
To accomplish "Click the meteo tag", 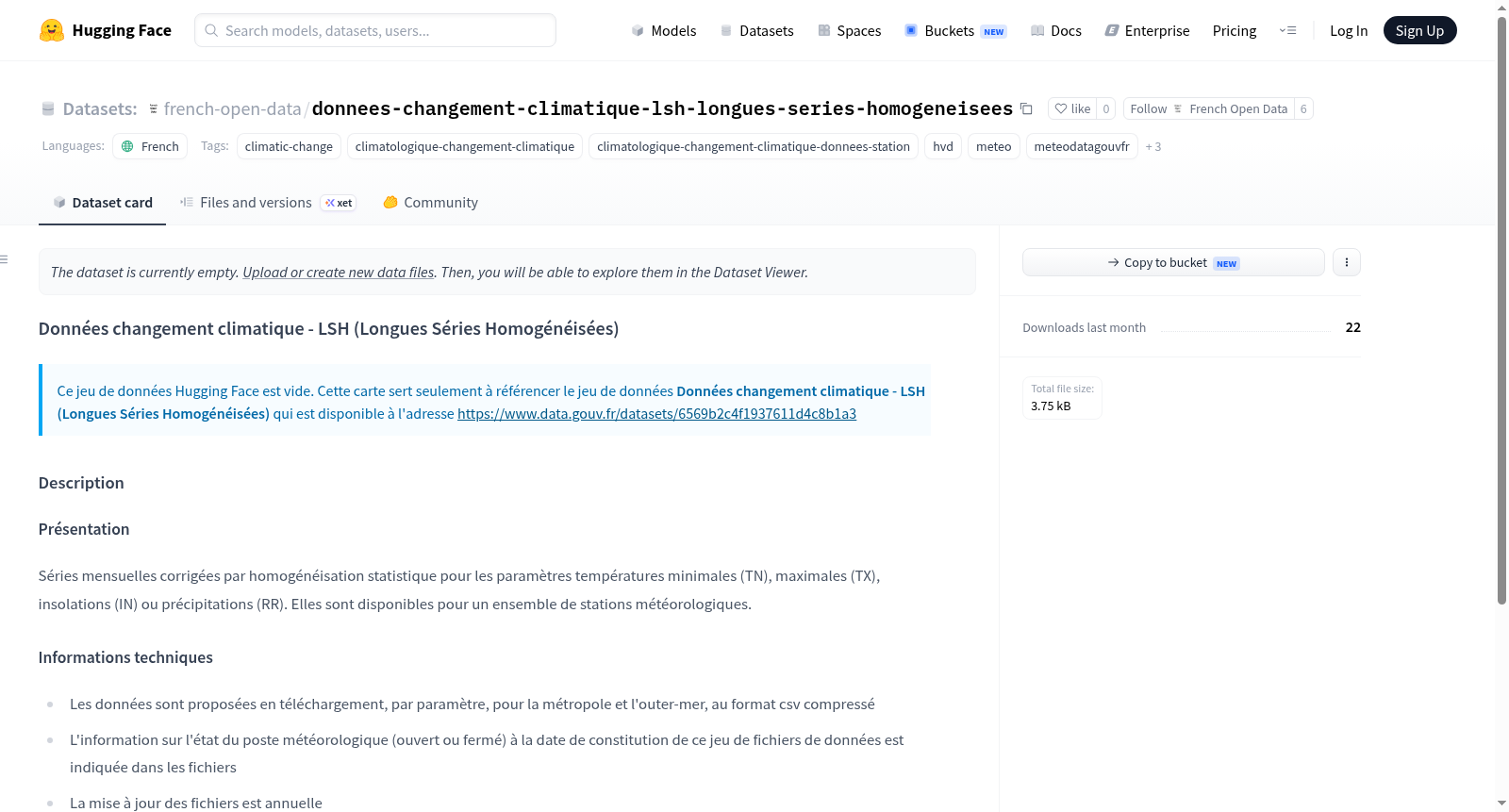I will [994, 146].
